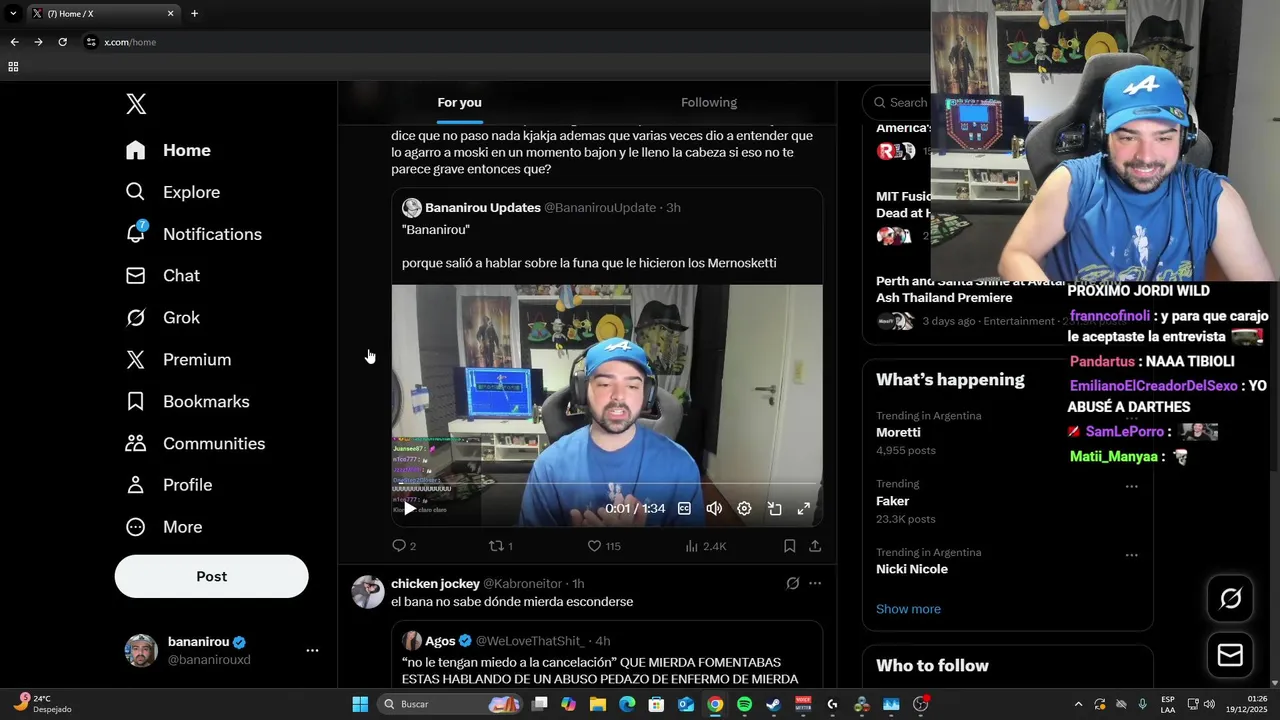Share the post via the share icon

pos(815,546)
